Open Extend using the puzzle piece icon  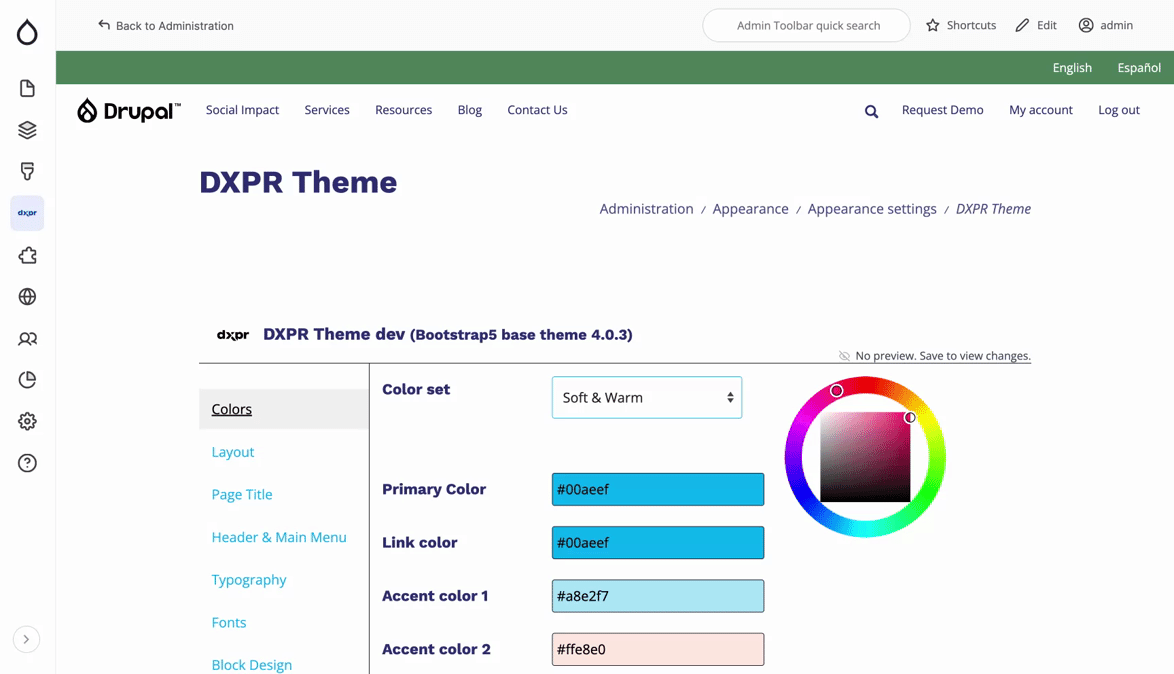coord(26,255)
